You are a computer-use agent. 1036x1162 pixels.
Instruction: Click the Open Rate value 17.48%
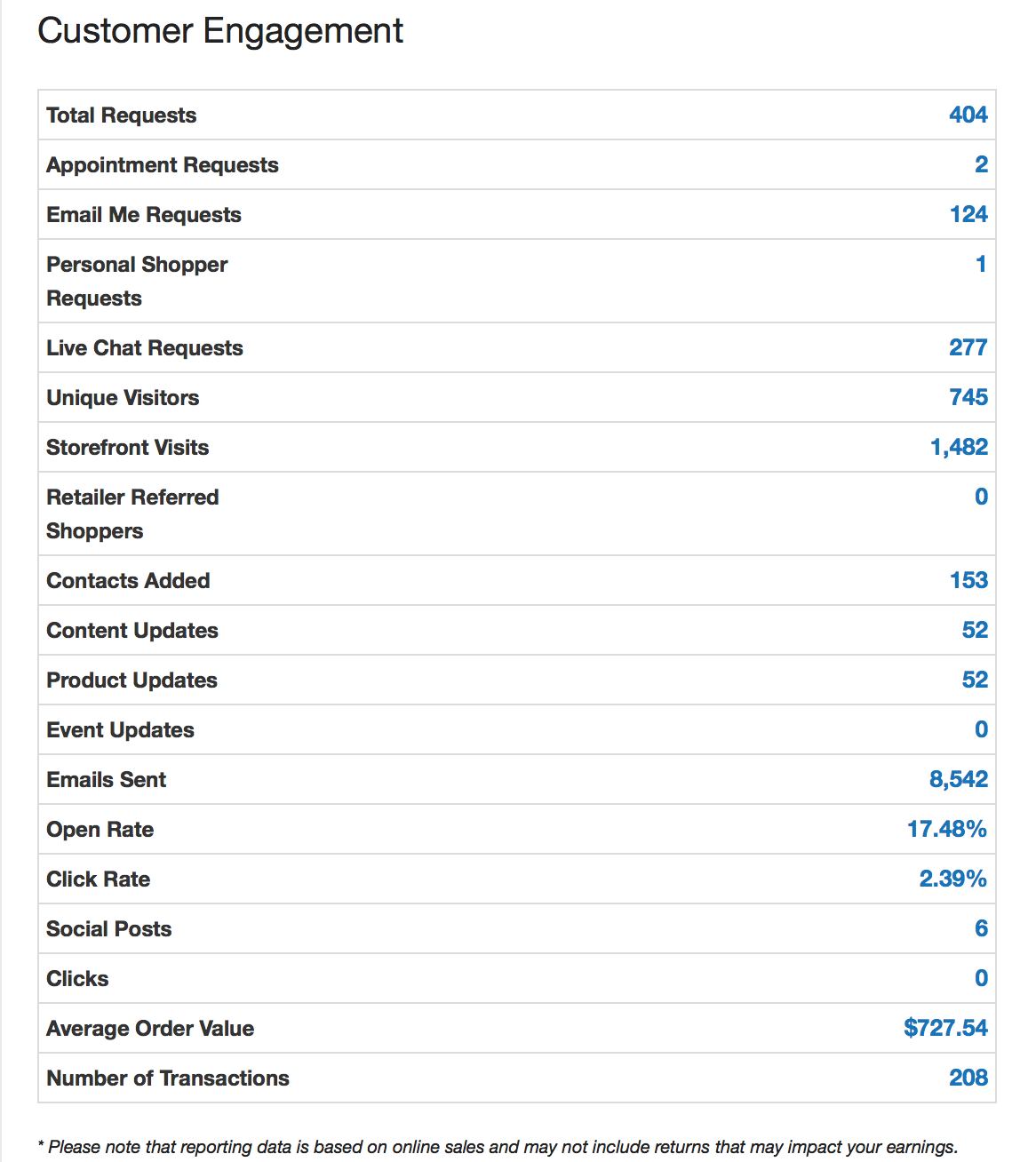946,829
